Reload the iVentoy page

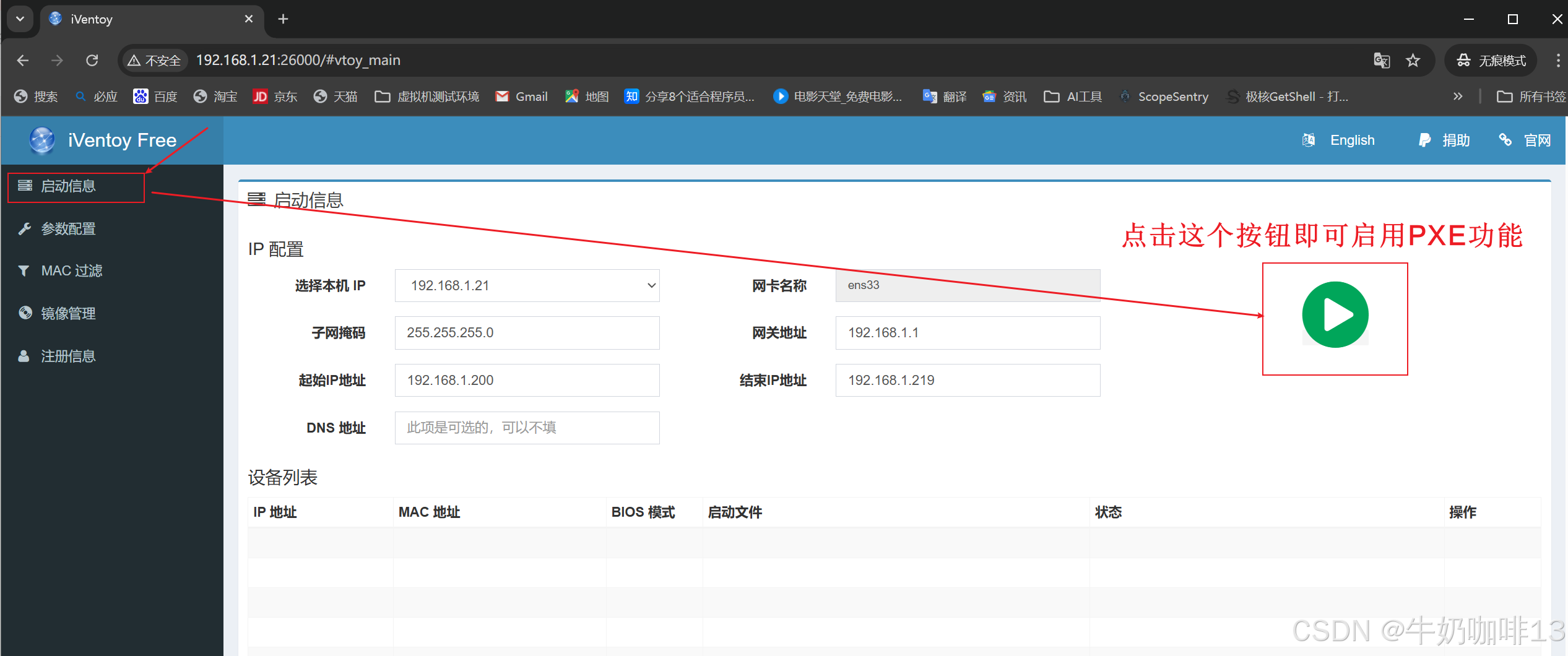pyautogui.click(x=92, y=60)
